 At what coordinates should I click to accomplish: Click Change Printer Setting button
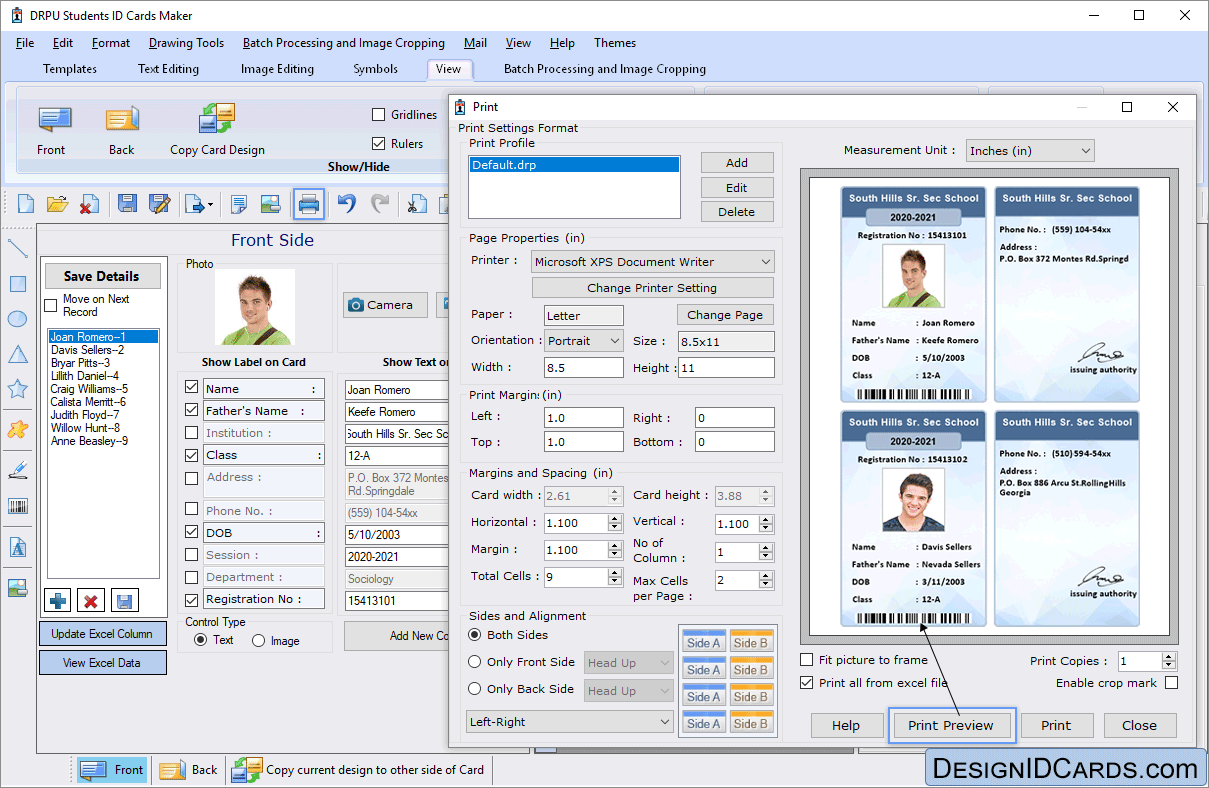click(653, 288)
